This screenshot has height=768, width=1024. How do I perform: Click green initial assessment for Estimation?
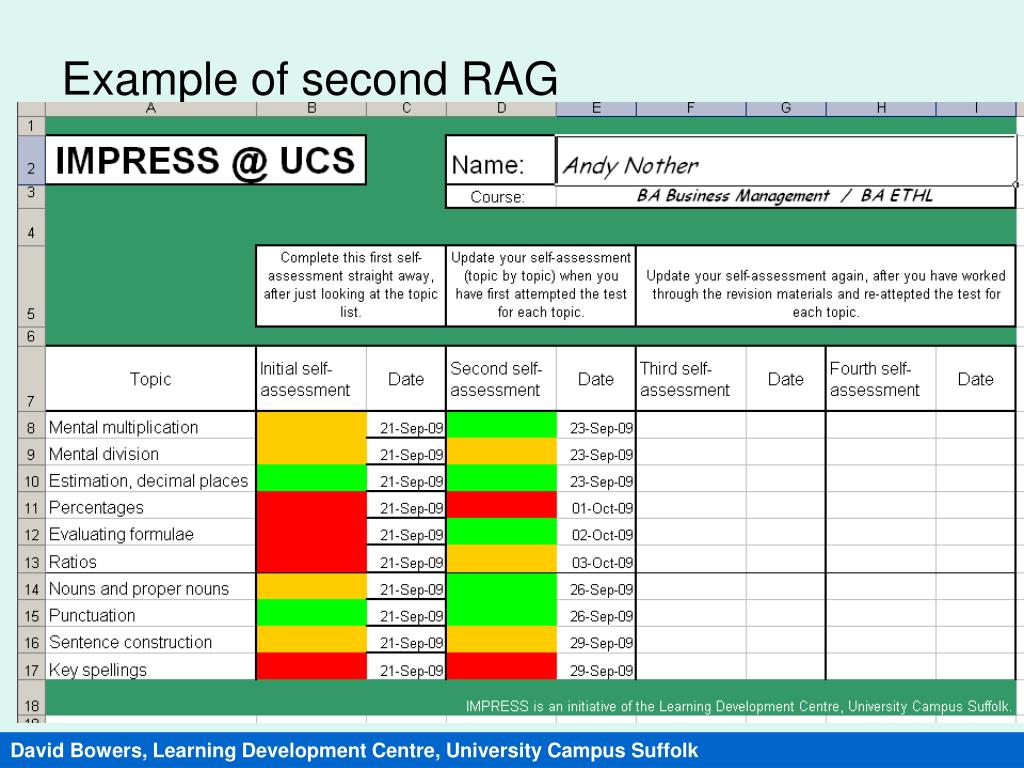coord(312,479)
